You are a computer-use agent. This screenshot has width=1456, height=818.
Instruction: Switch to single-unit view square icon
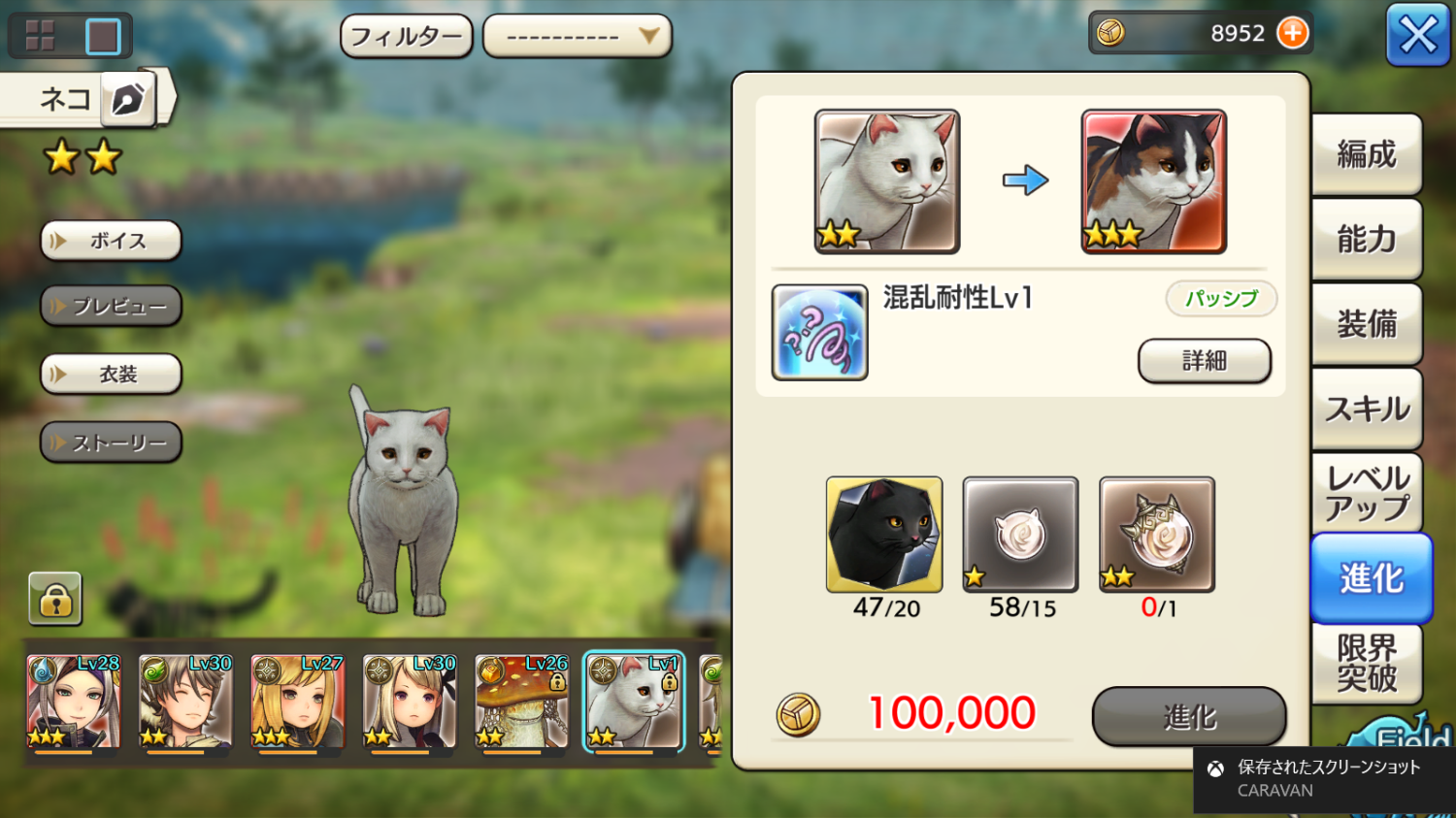(x=103, y=37)
